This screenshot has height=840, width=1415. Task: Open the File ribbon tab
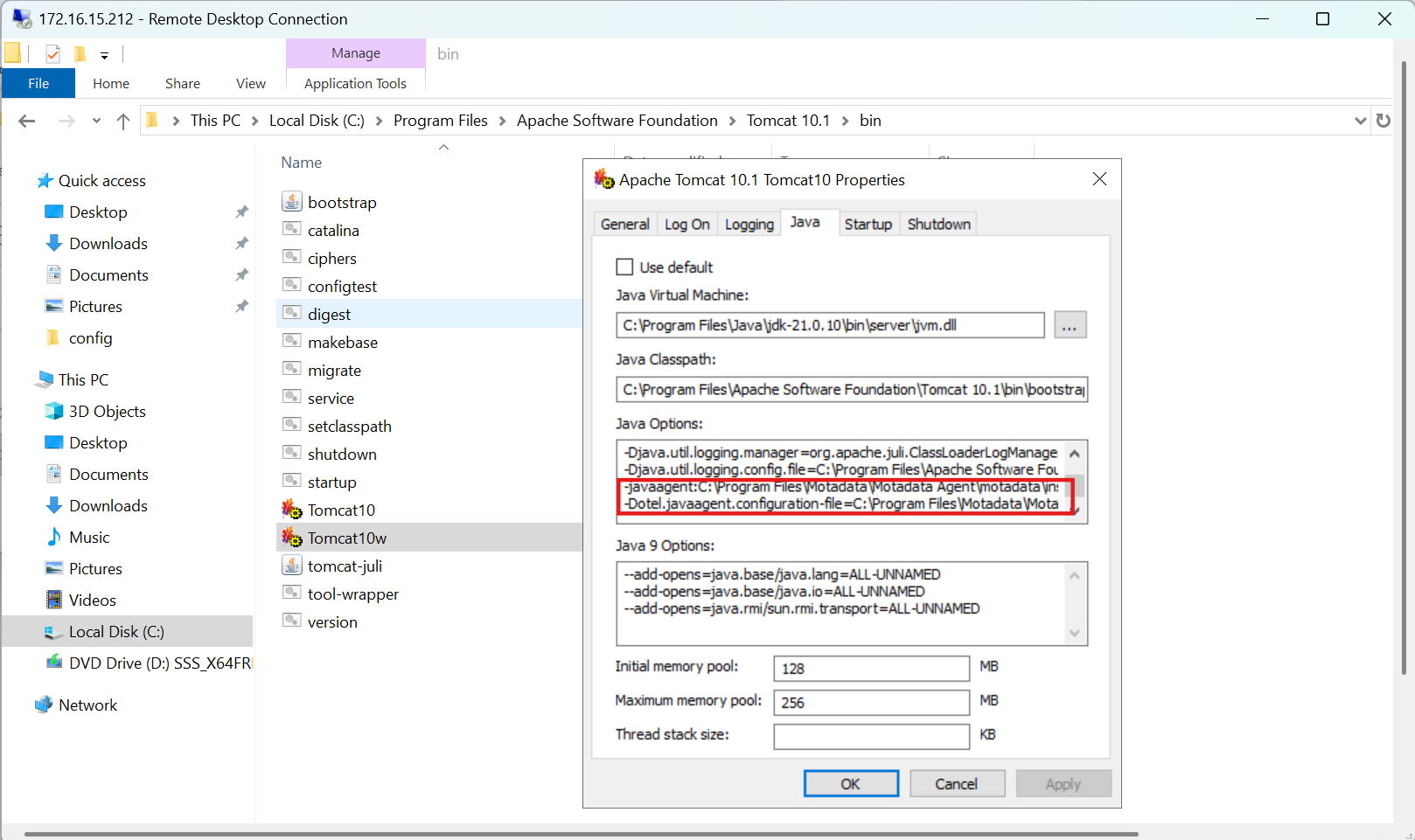[38, 83]
